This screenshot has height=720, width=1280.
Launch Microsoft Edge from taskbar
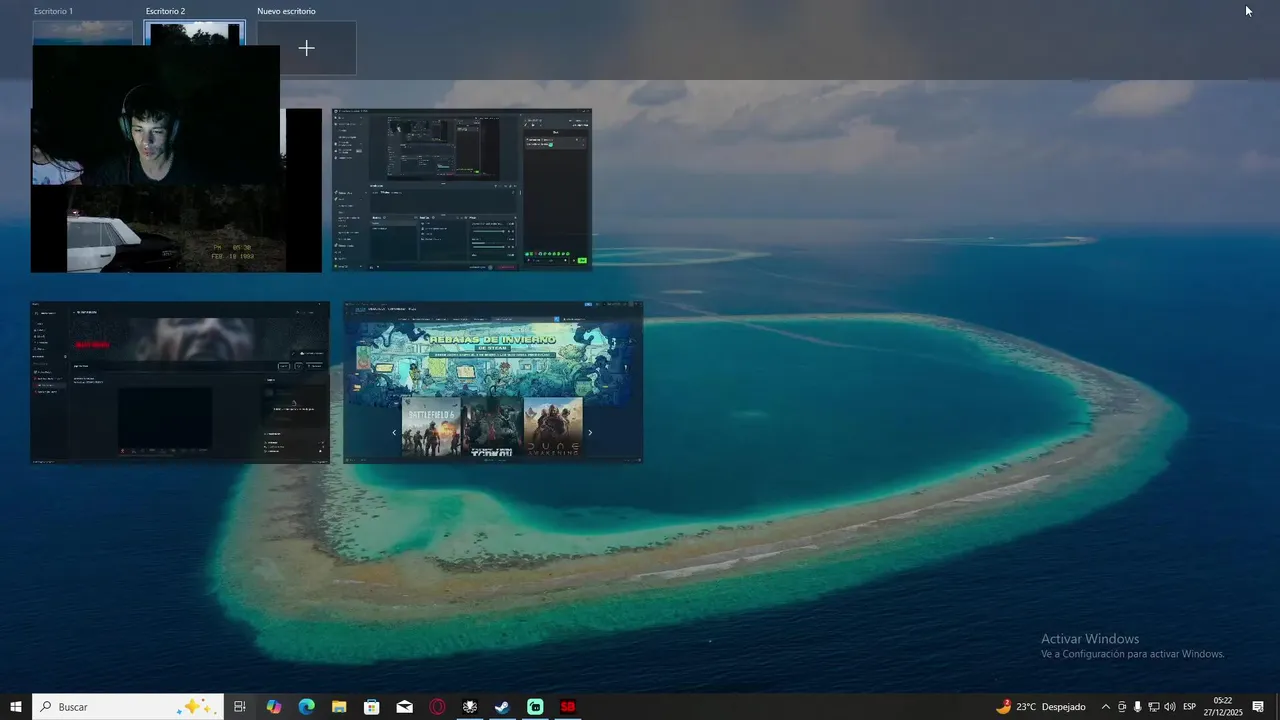coord(307,707)
